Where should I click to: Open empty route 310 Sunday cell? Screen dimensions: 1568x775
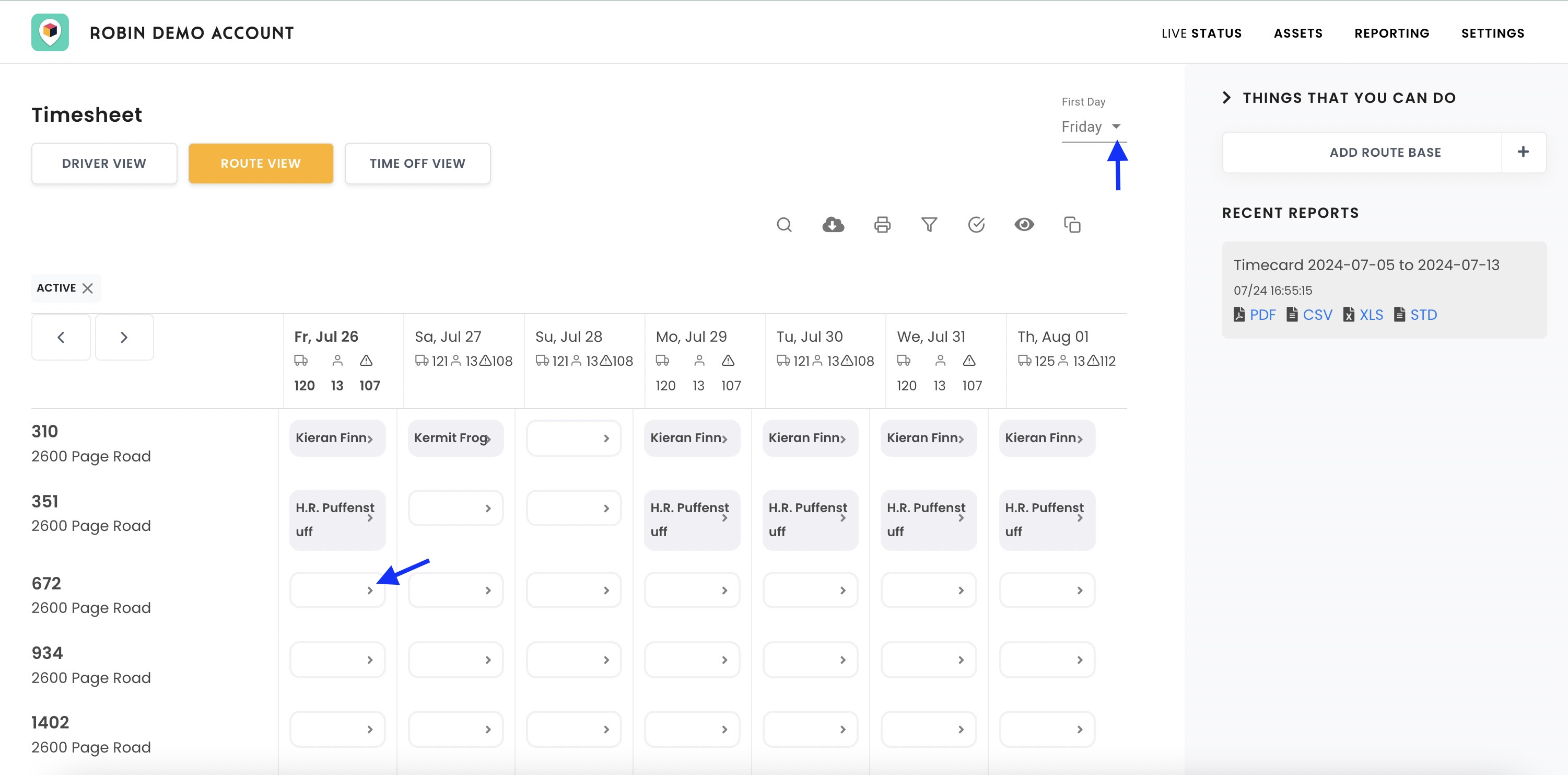[574, 438]
